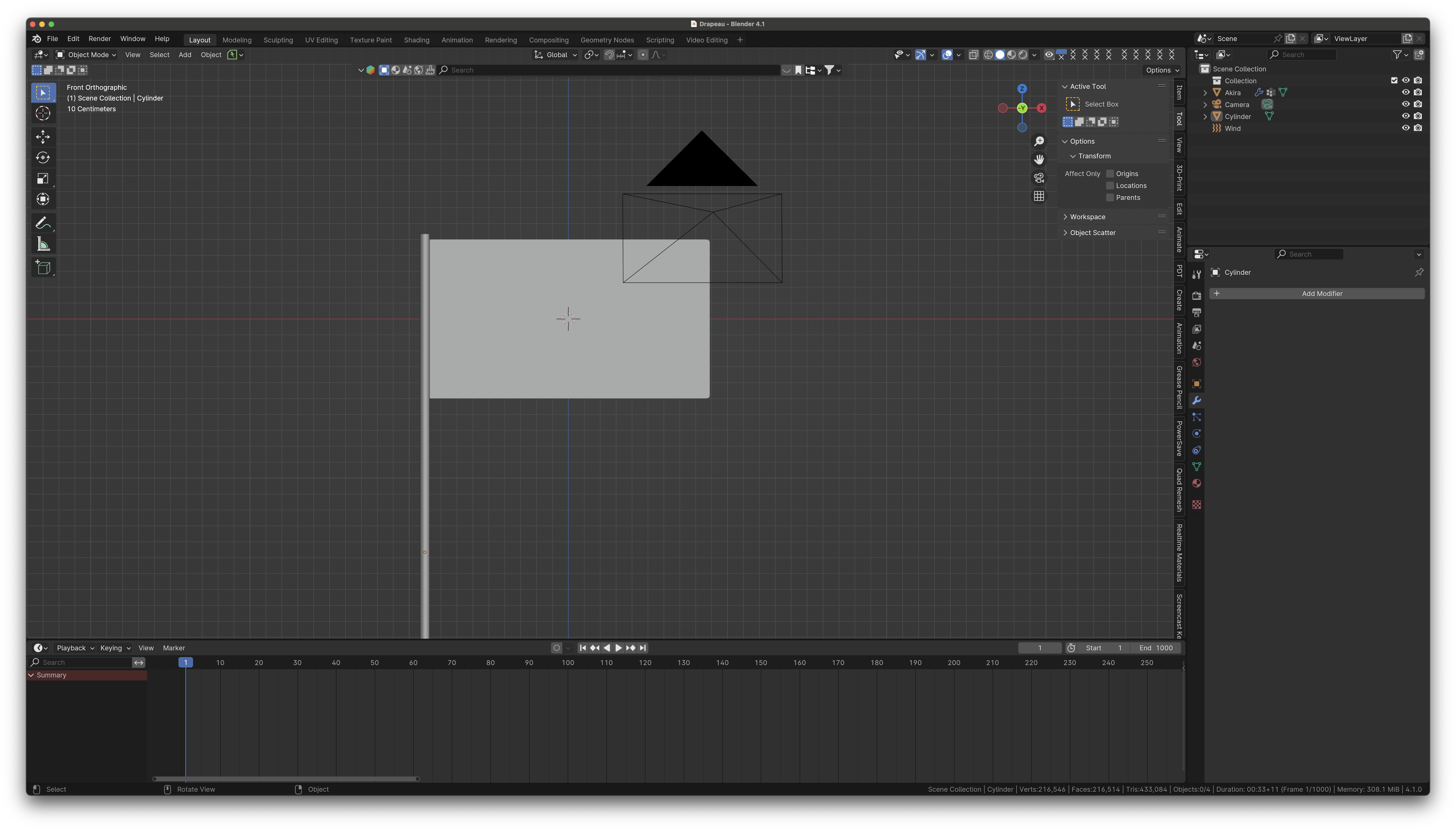Screen dimensions: 1456x830
Task: Switch to the Geometry Nodes workspace tab
Action: click(607, 40)
